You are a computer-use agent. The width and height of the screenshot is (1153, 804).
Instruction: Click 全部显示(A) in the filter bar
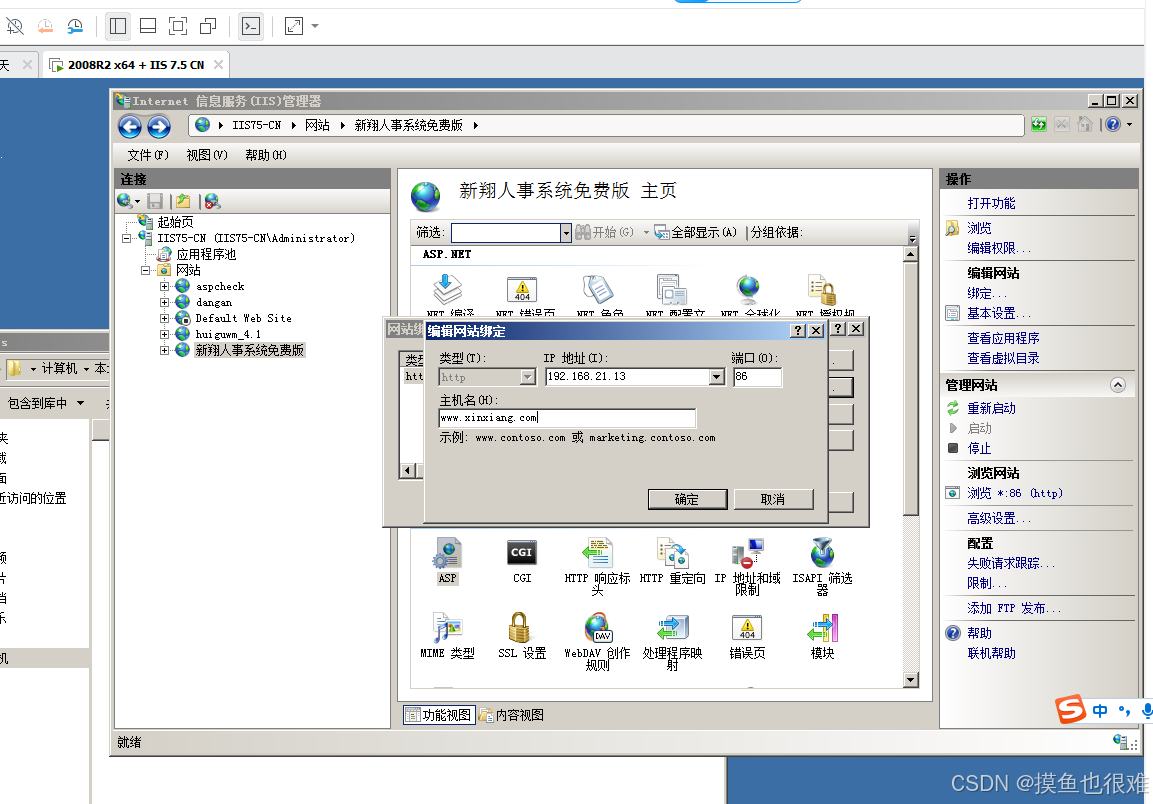pyautogui.click(x=696, y=233)
